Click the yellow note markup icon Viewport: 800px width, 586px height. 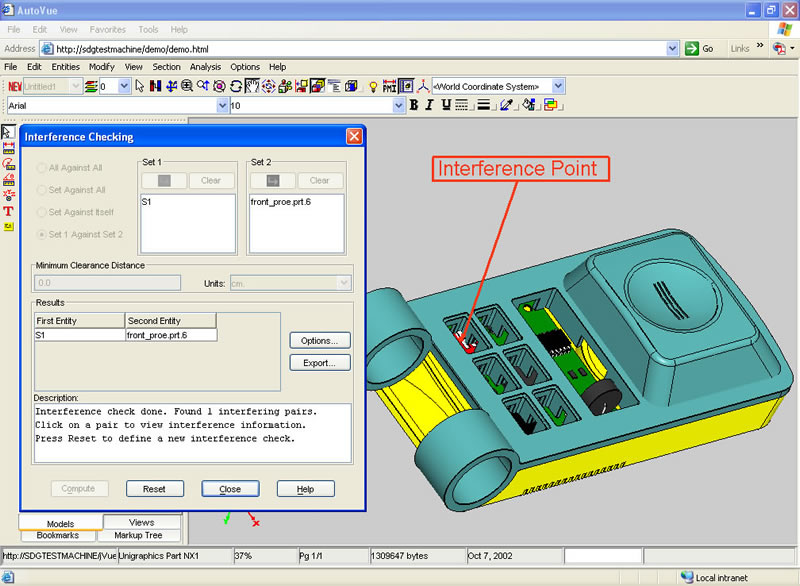(x=8, y=227)
